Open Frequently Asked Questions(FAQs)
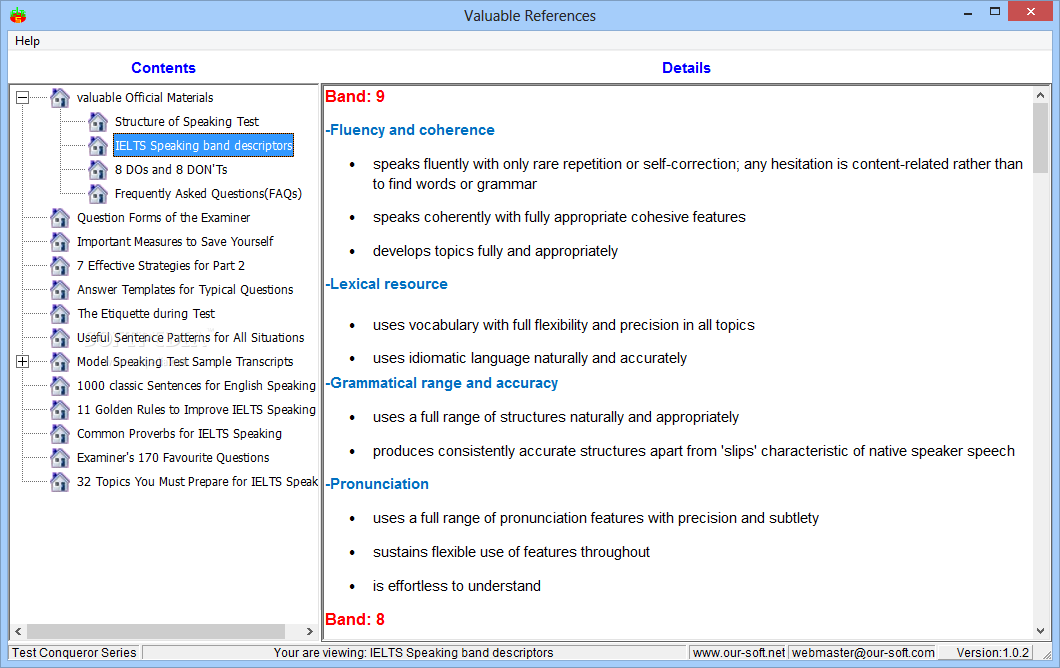The width and height of the screenshot is (1060, 668). (208, 194)
